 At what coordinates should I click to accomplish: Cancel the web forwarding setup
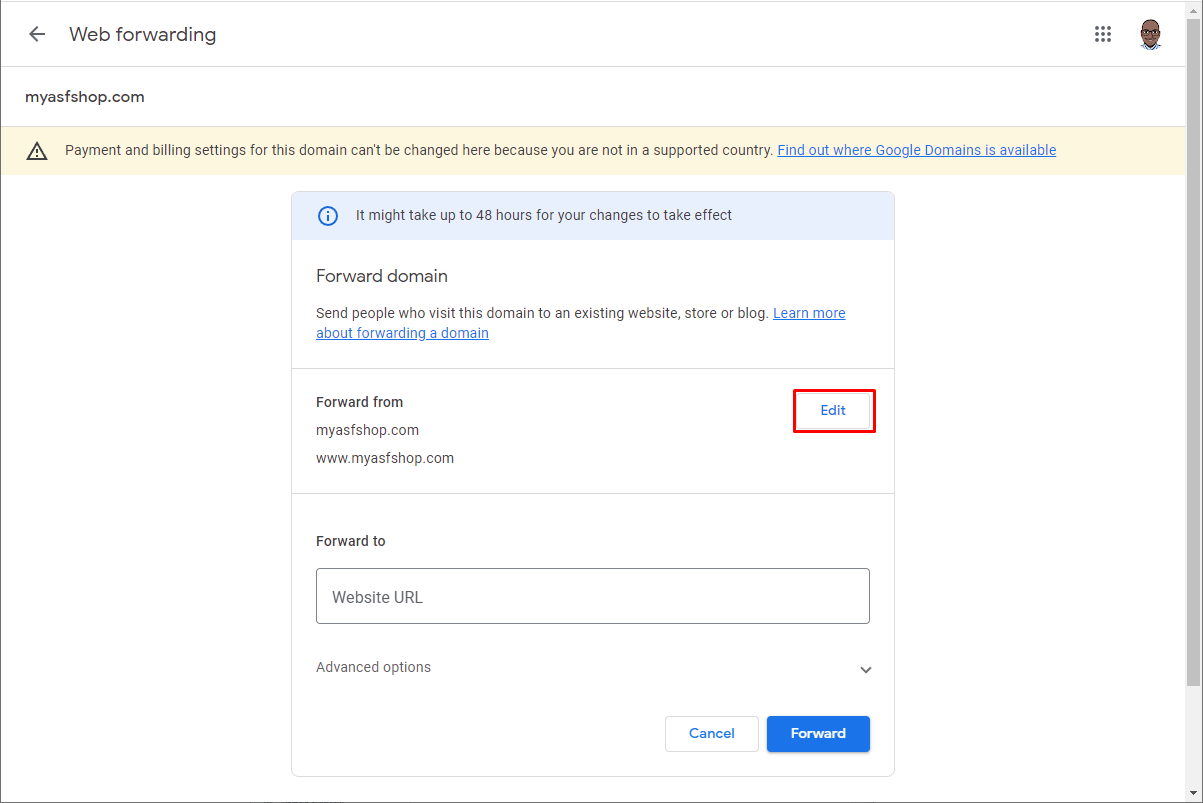tap(712, 734)
